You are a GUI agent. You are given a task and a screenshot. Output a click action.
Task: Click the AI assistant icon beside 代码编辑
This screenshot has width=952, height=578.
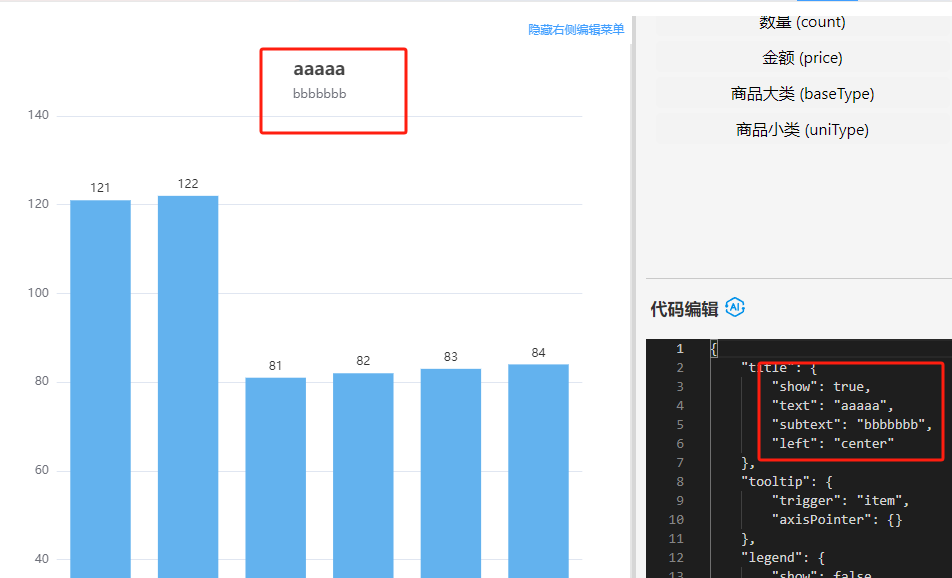pos(735,308)
